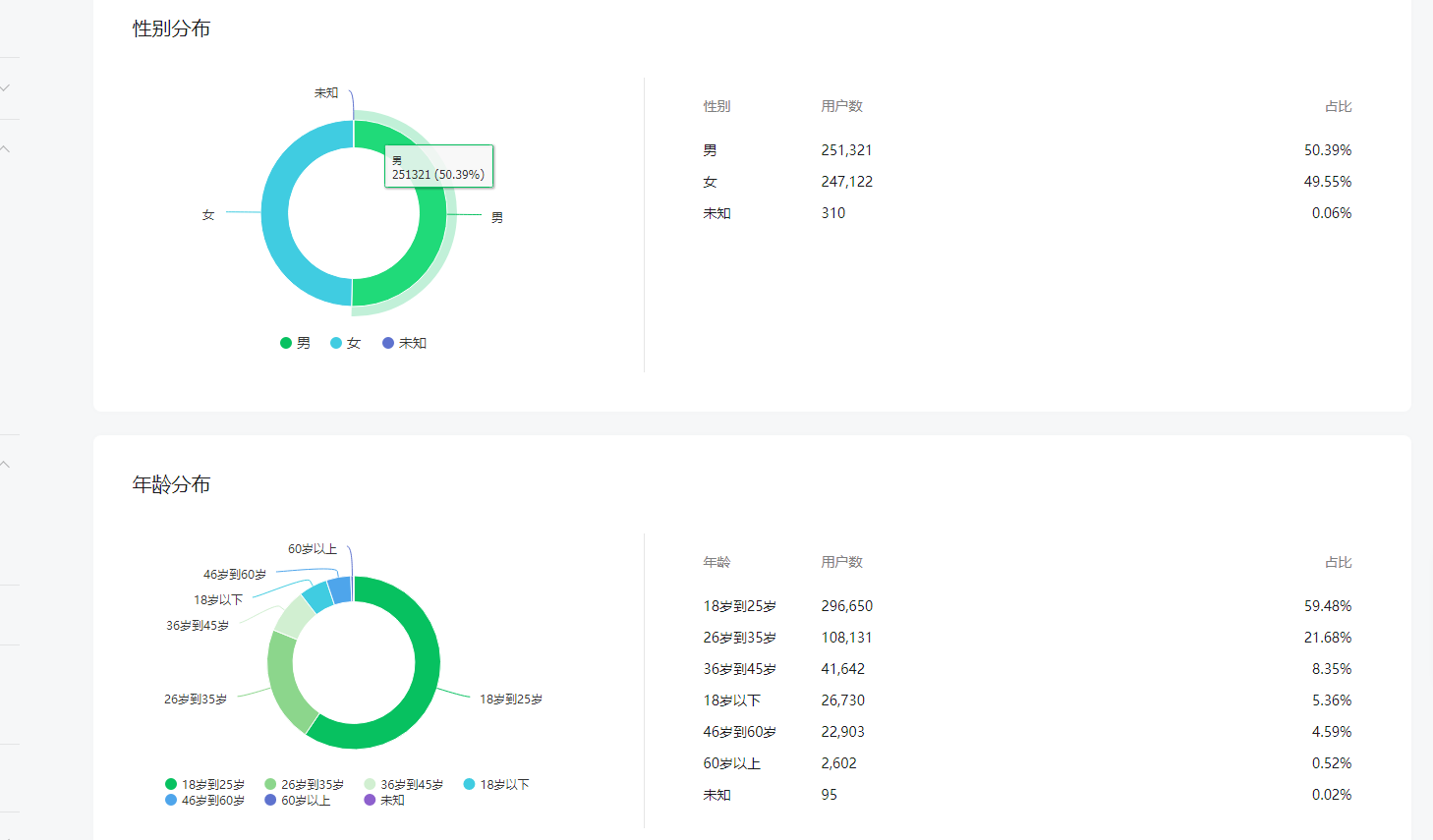Click the 247,122 user count cell
The height and width of the screenshot is (840, 1433).
point(847,182)
